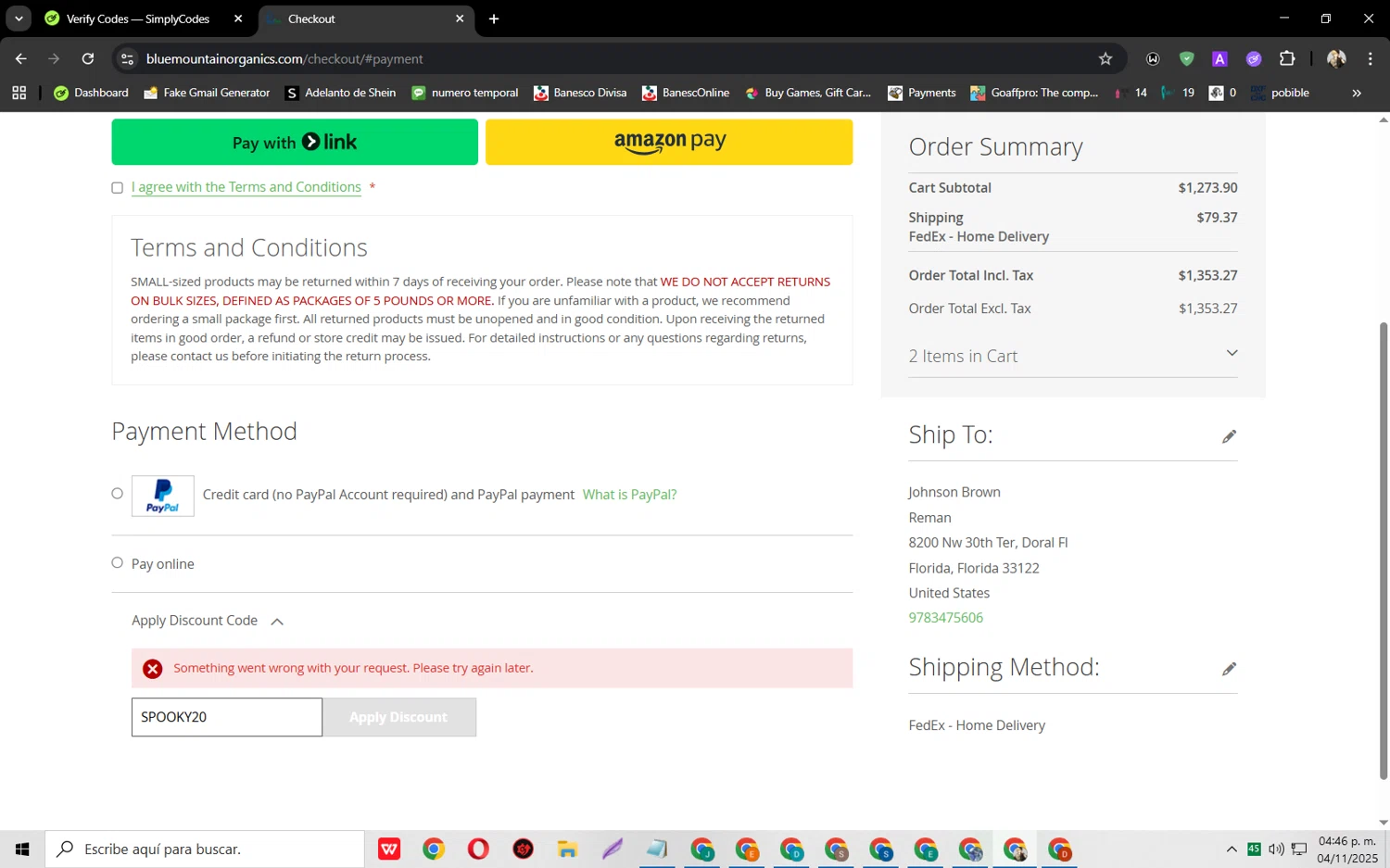1390x868 pixels.
Task: Open the What is PayPal? link
Action: [x=629, y=495]
